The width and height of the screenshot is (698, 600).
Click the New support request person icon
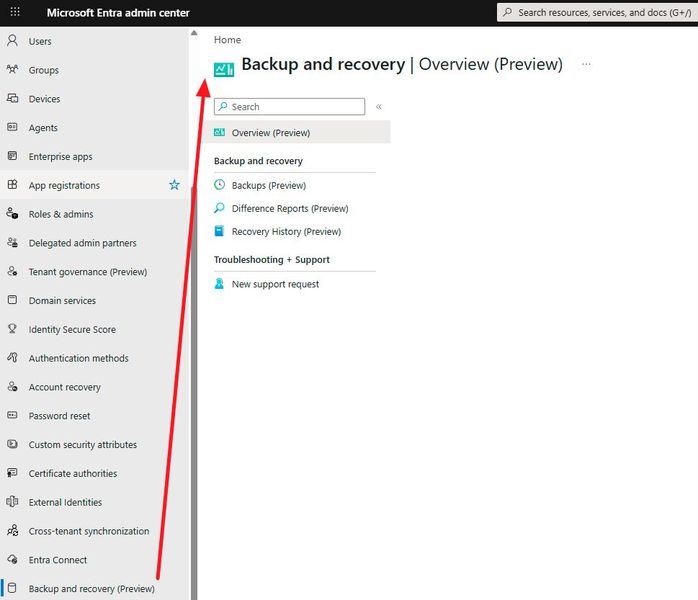(x=219, y=284)
